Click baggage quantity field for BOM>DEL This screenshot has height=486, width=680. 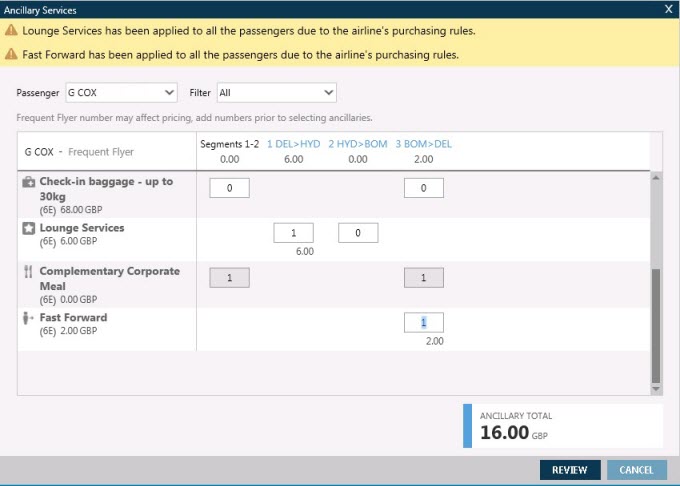click(423, 188)
